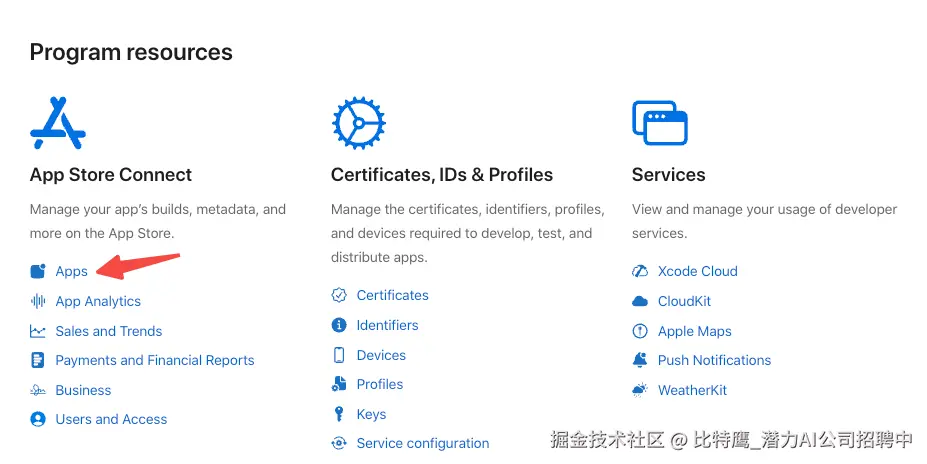Click the Keys key icon

[339, 414]
